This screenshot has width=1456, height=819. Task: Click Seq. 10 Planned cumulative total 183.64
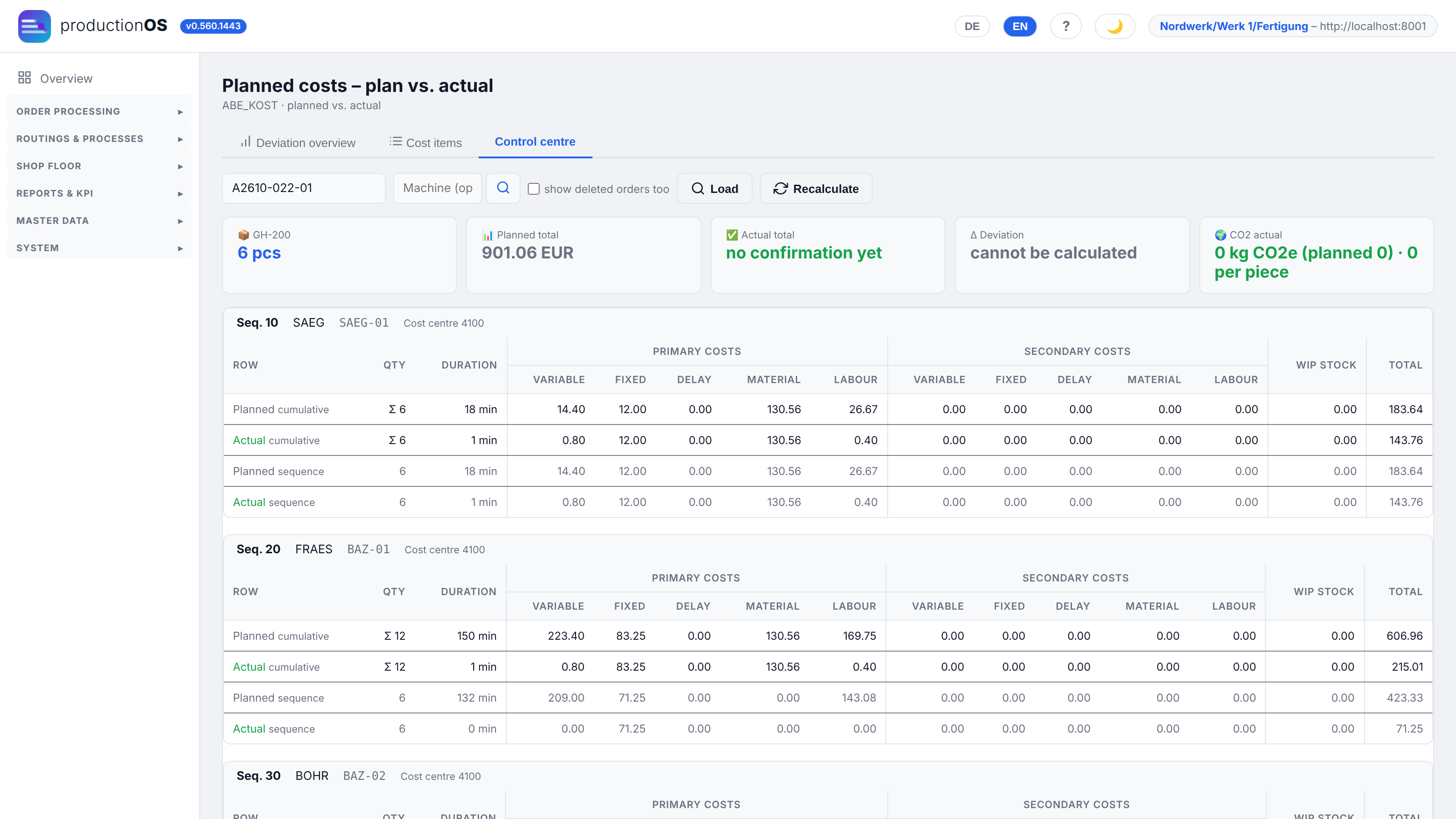click(1405, 409)
